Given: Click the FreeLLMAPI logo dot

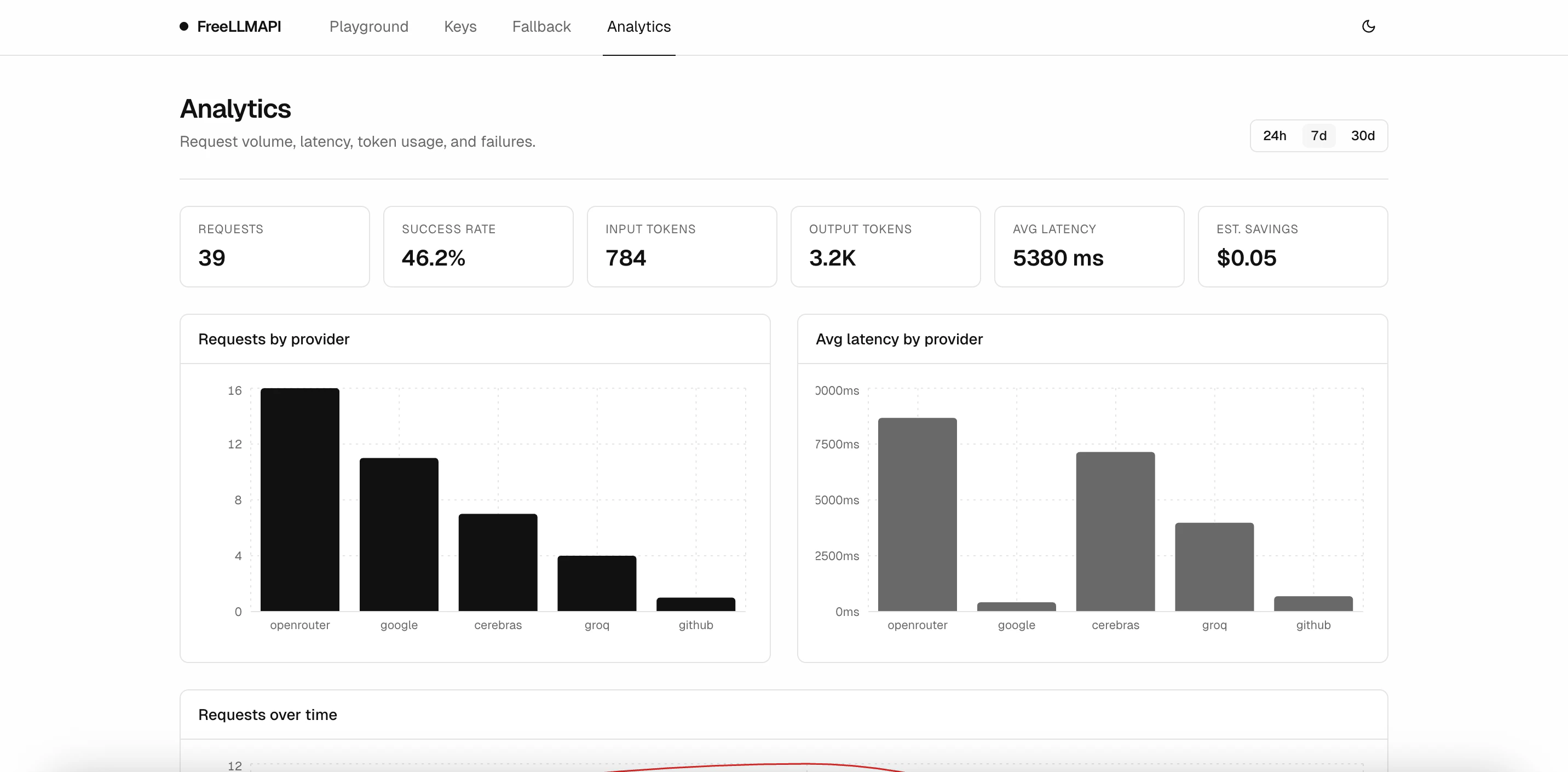Looking at the screenshot, I should [x=183, y=26].
